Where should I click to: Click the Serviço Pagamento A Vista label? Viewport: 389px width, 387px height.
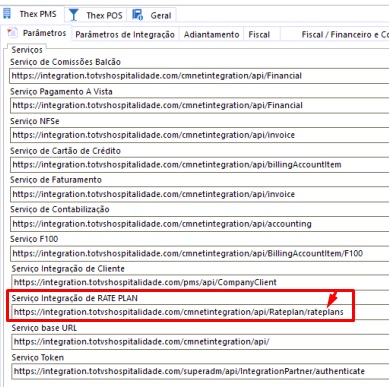point(61,92)
